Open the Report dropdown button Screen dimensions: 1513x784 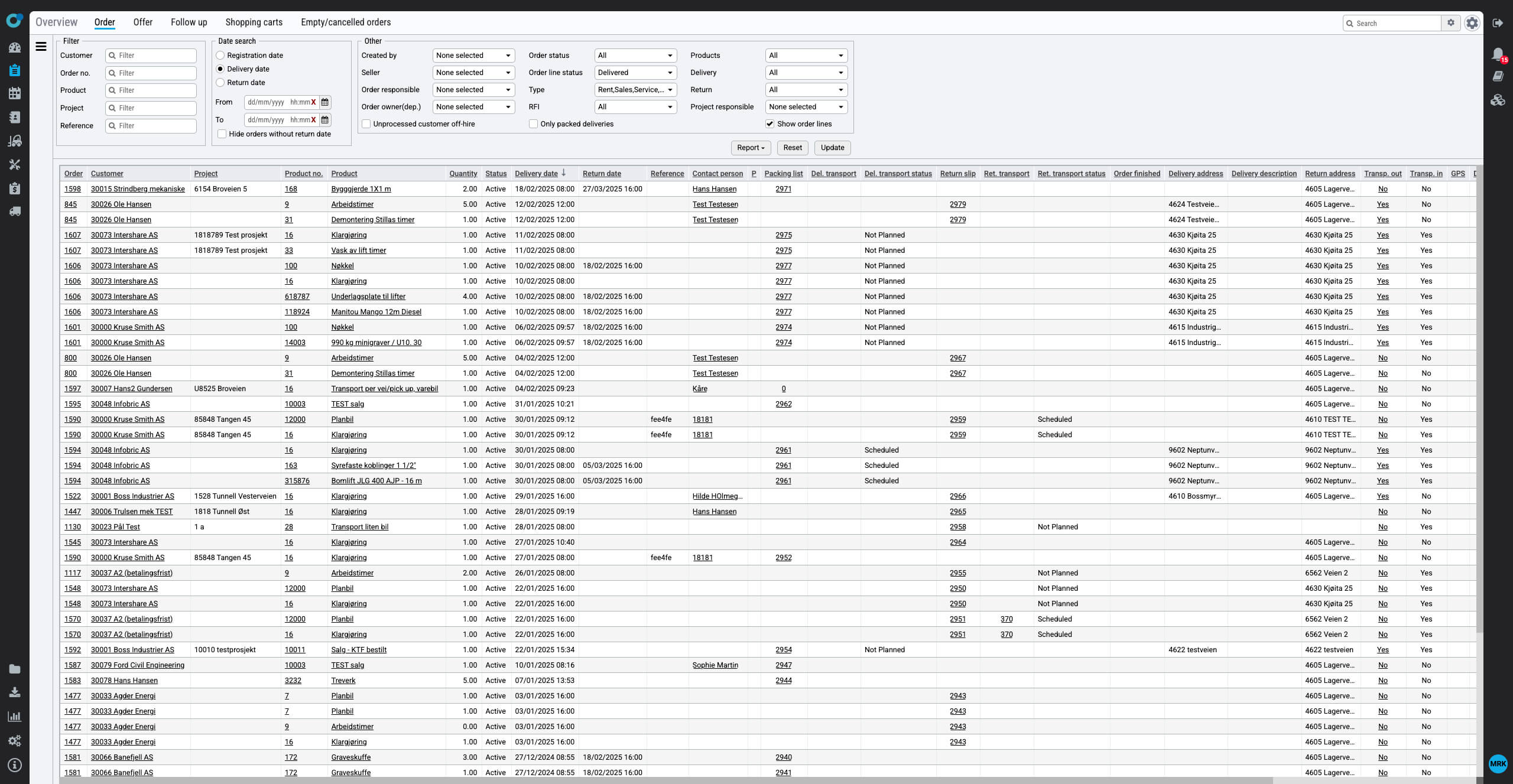[x=751, y=148]
